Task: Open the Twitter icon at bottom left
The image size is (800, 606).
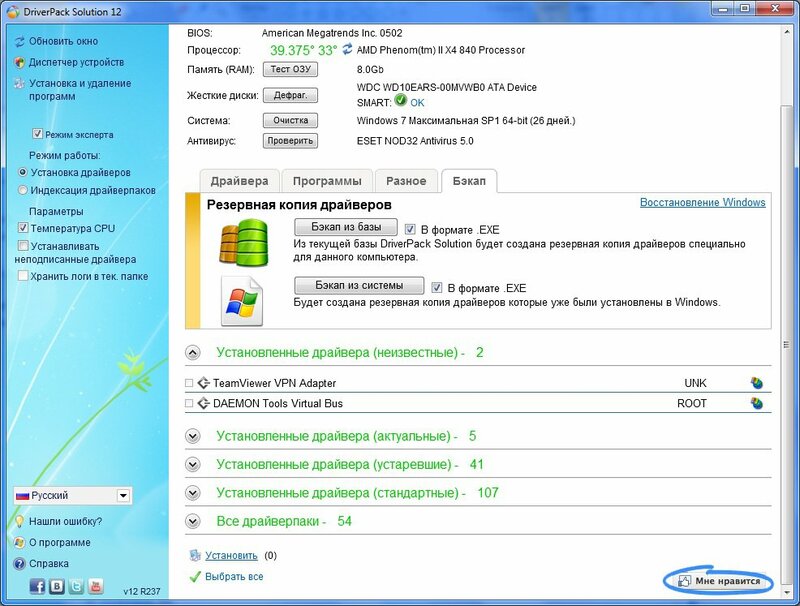Action: pos(76,587)
